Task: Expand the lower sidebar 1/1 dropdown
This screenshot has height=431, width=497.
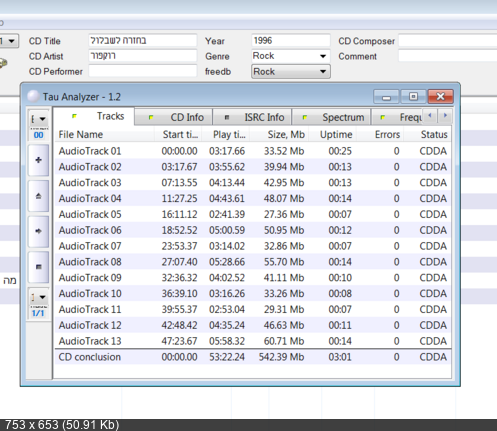Action: (x=38, y=297)
